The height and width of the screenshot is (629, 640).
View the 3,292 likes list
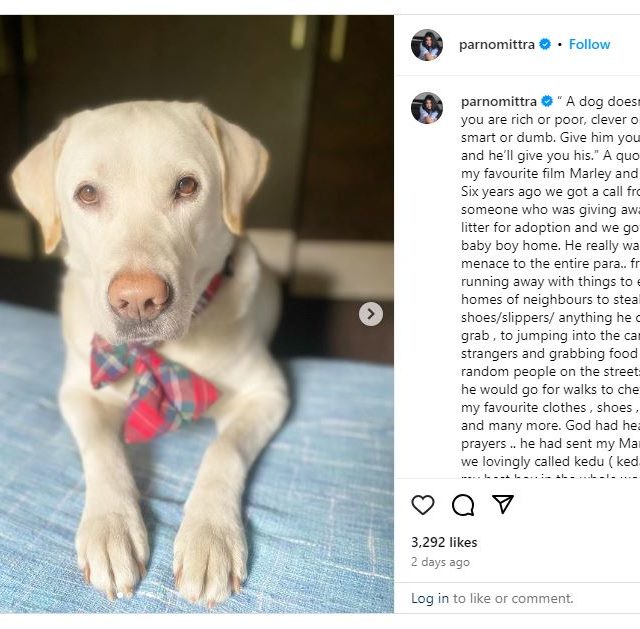[x=444, y=542]
